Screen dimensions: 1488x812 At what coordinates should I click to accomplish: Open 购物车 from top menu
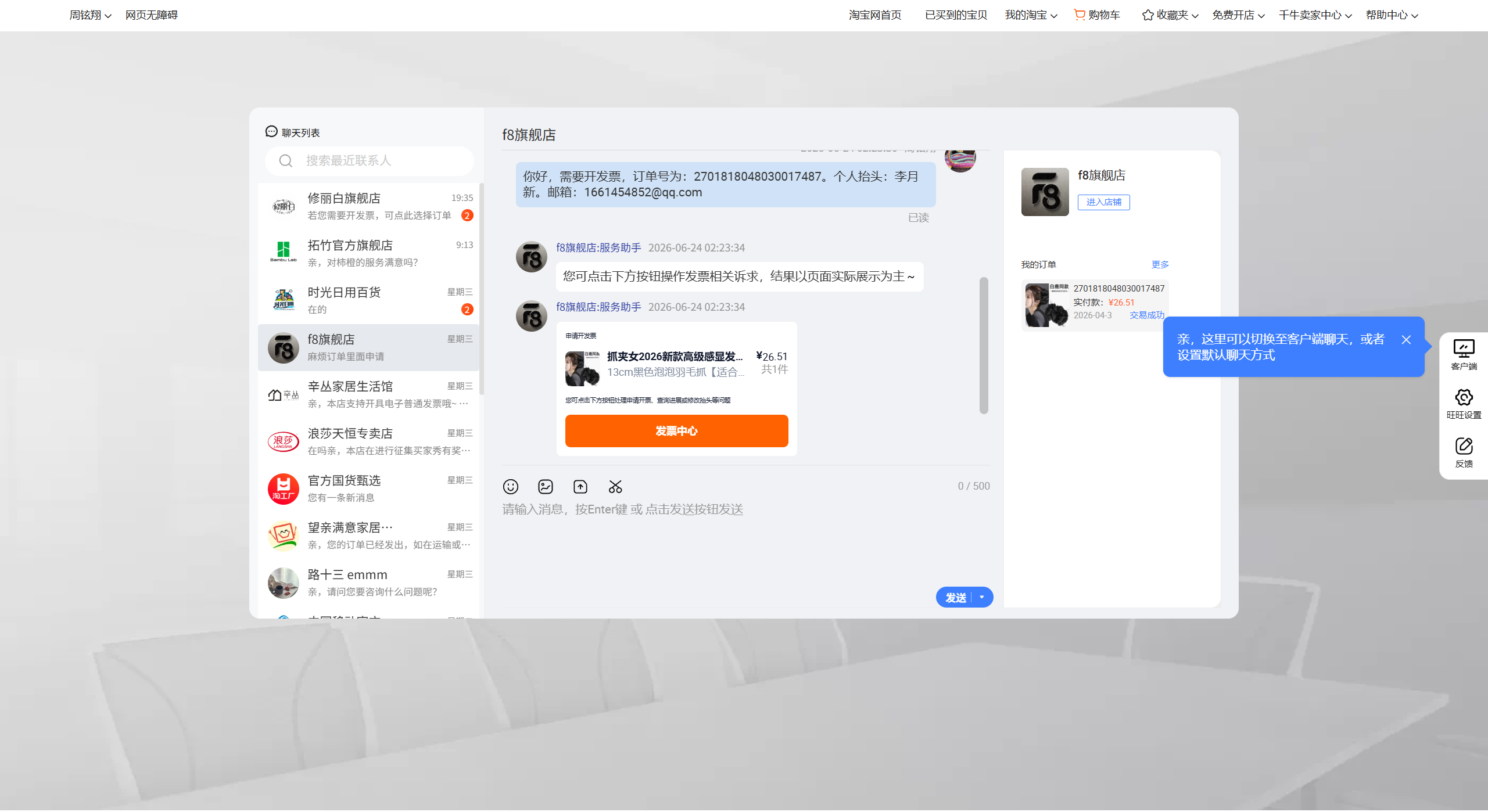1097,15
